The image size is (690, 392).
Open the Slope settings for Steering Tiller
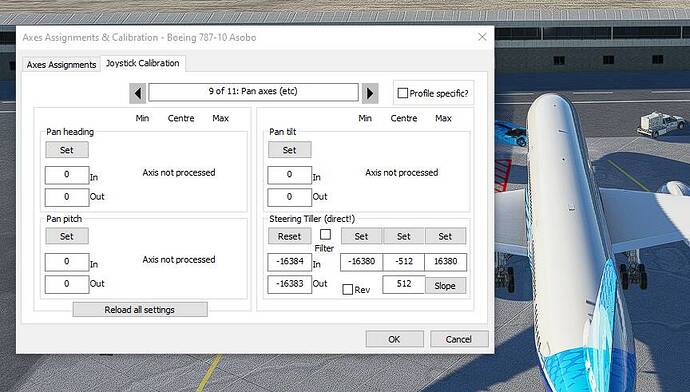(x=445, y=286)
